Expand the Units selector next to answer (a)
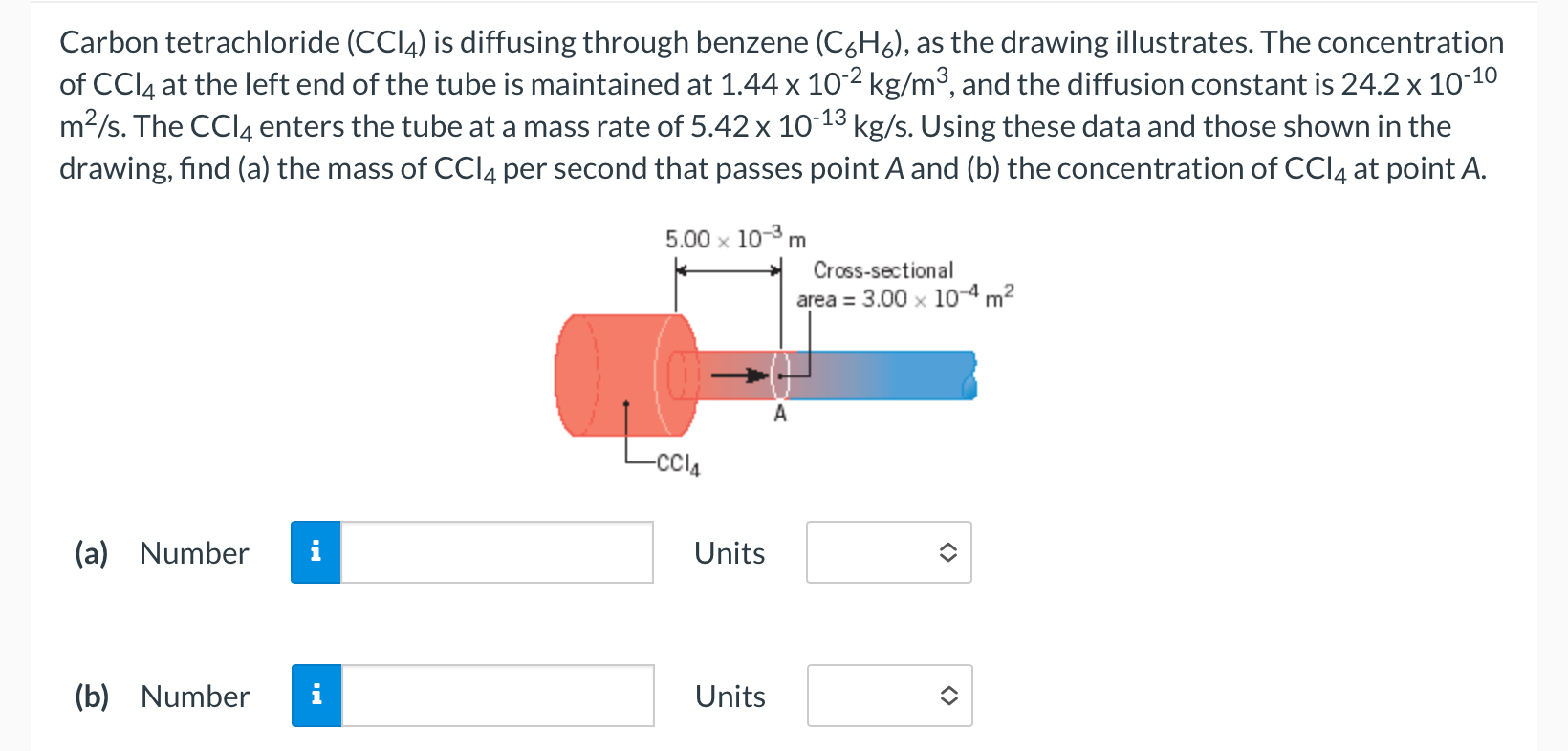This screenshot has height=751, width=1568. pos(887,552)
